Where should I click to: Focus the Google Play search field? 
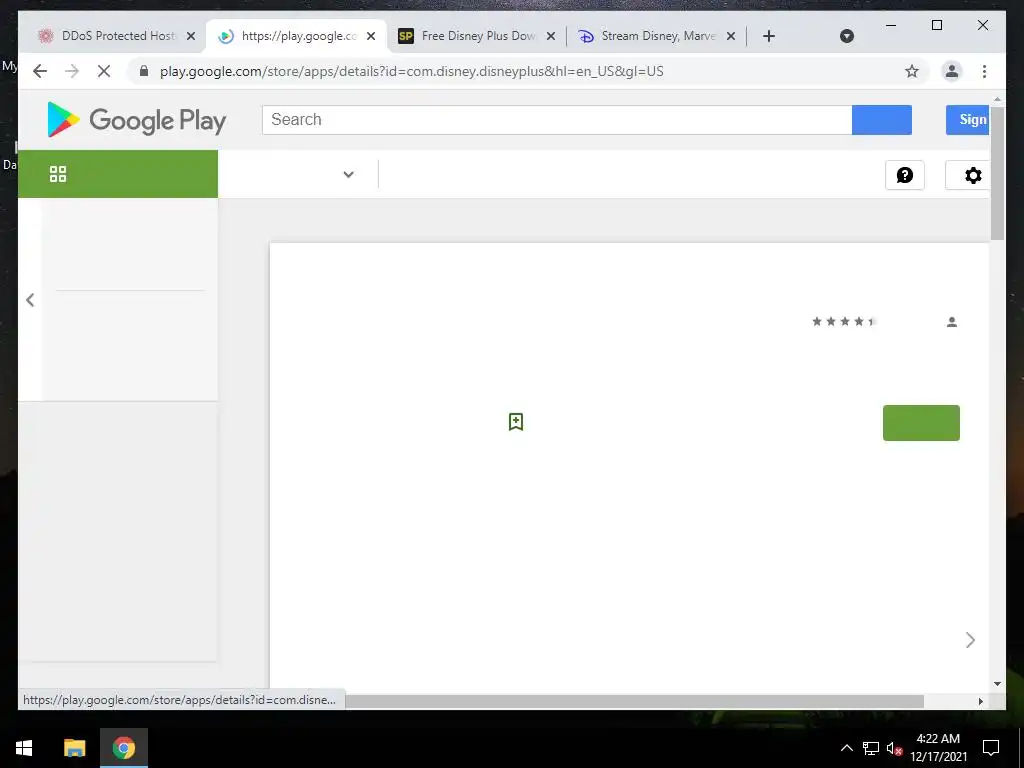coord(557,120)
